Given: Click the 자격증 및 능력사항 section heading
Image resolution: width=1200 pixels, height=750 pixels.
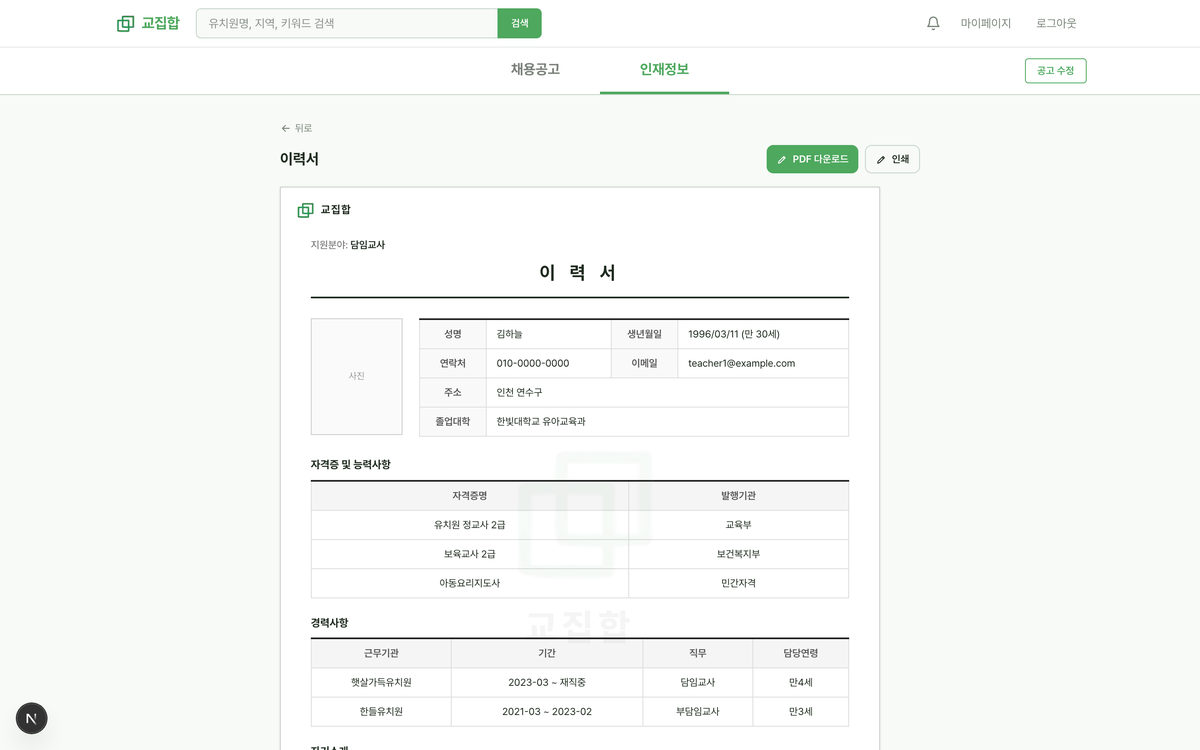Looking at the screenshot, I should pyautogui.click(x=351, y=465).
